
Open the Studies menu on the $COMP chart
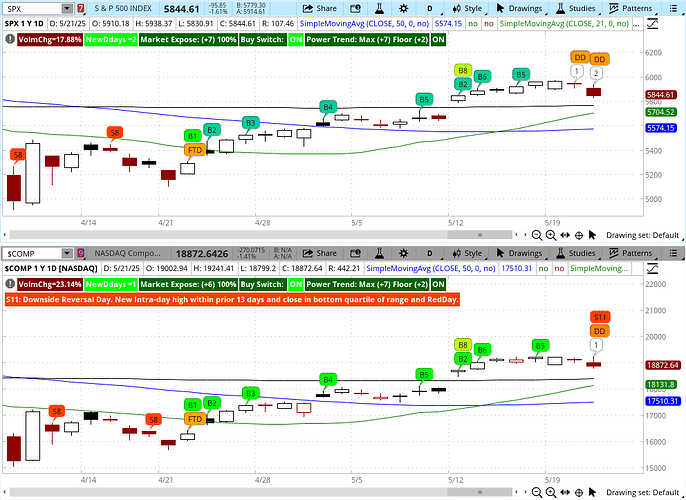click(576, 253)
